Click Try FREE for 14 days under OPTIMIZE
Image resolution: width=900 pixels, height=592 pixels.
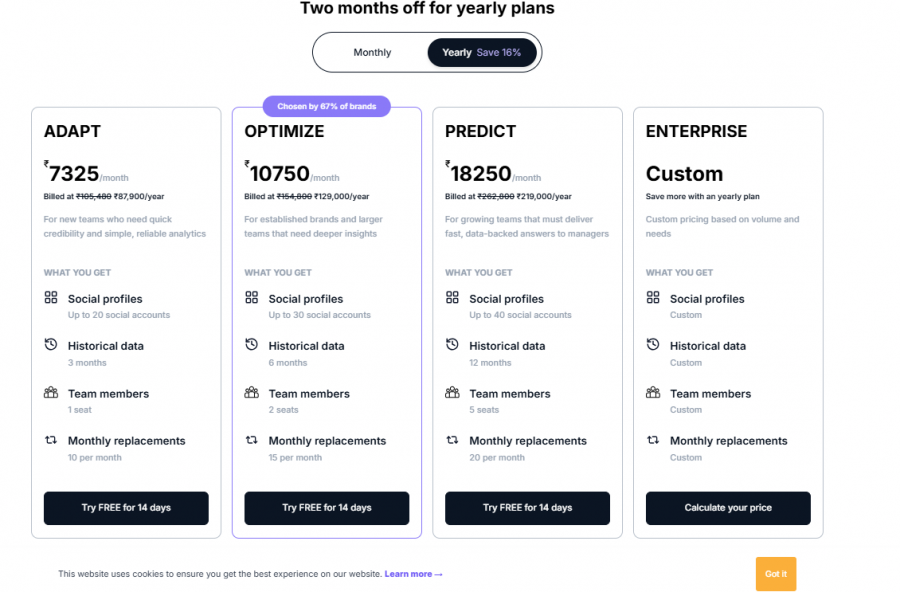point(326,508)
